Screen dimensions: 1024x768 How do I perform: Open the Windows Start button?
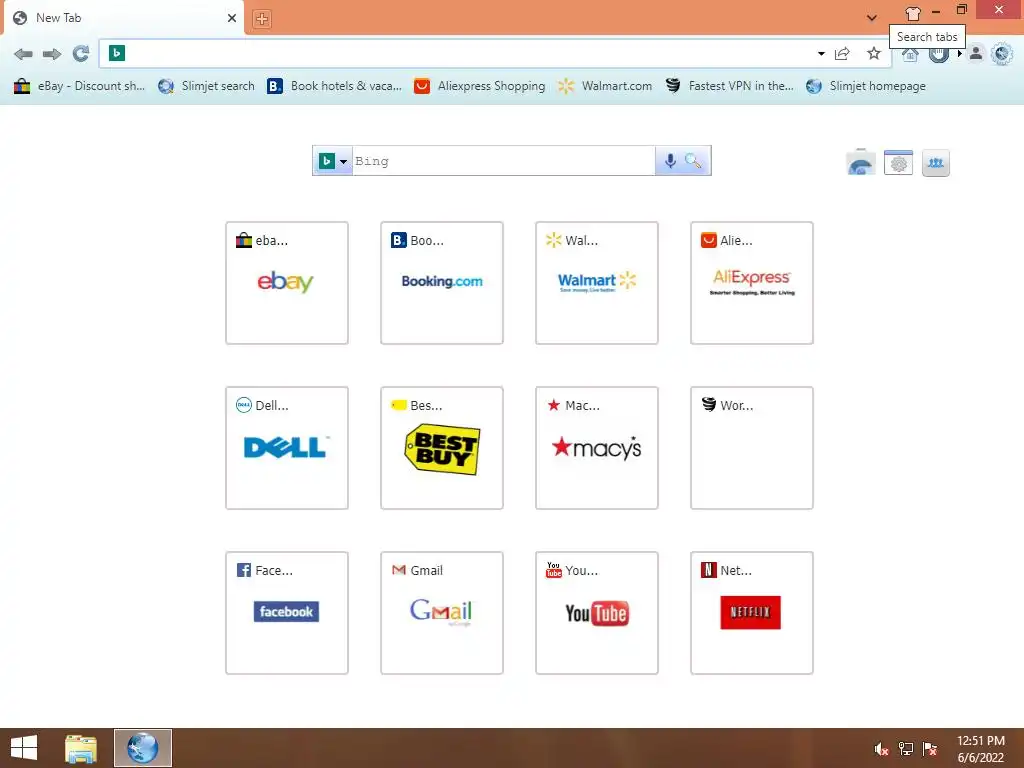(x=24, y=748)
